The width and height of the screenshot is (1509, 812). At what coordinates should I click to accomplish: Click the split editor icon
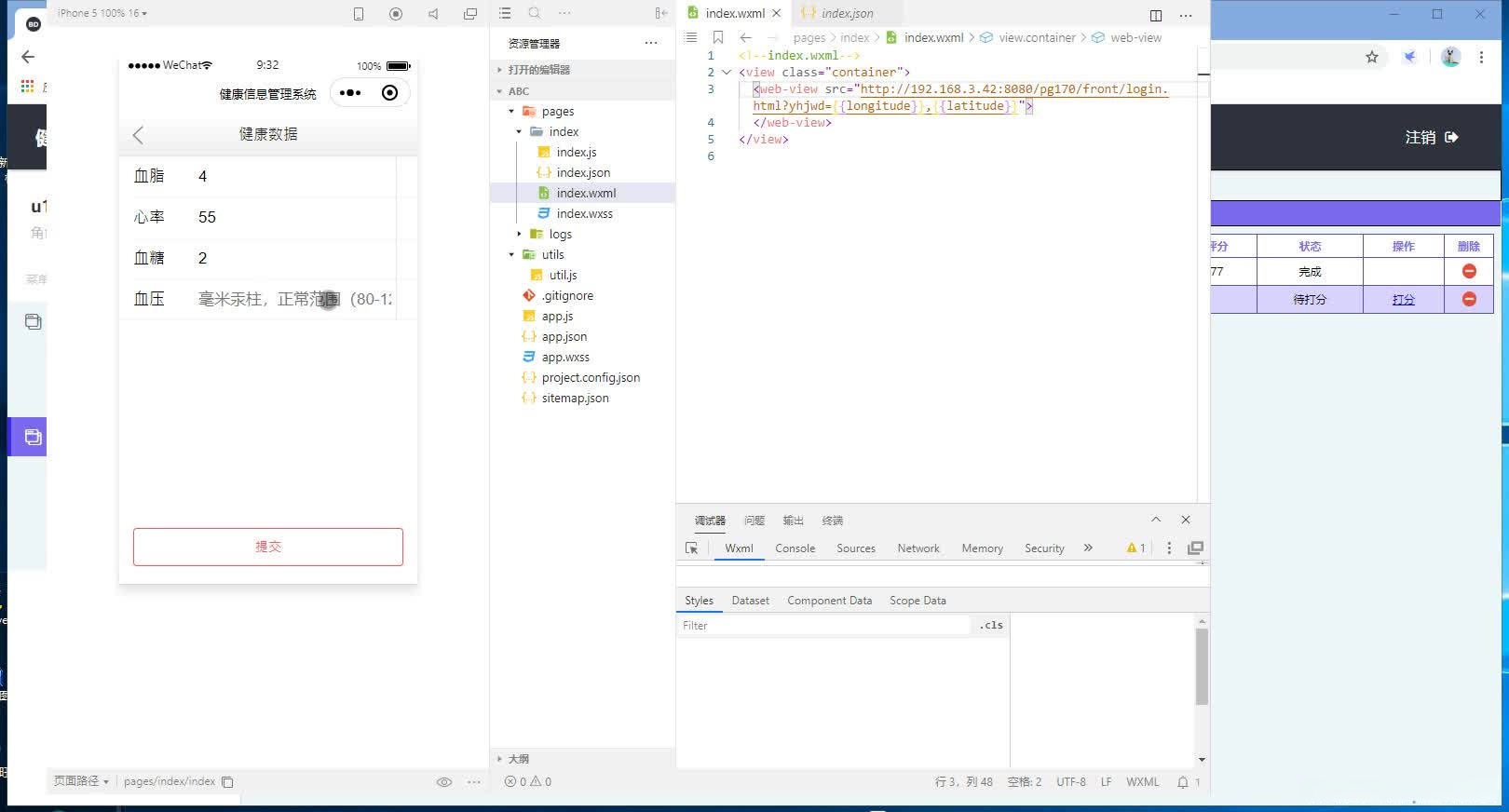pyautogui.click(x=1155, y=15)
